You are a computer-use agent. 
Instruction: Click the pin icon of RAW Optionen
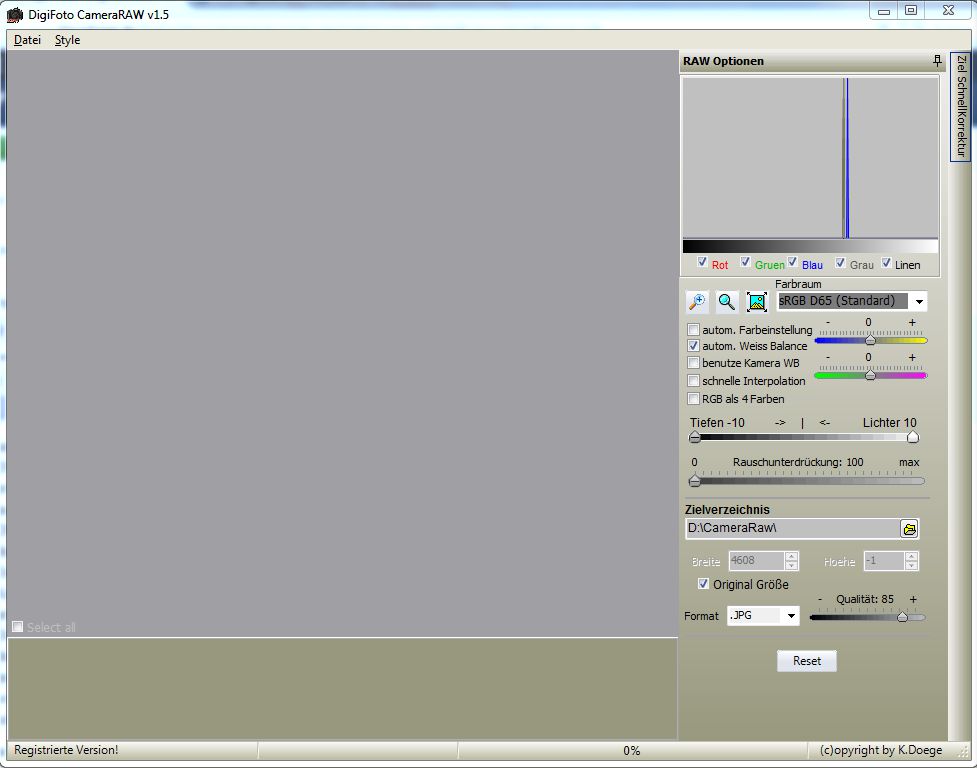[937, 61]
